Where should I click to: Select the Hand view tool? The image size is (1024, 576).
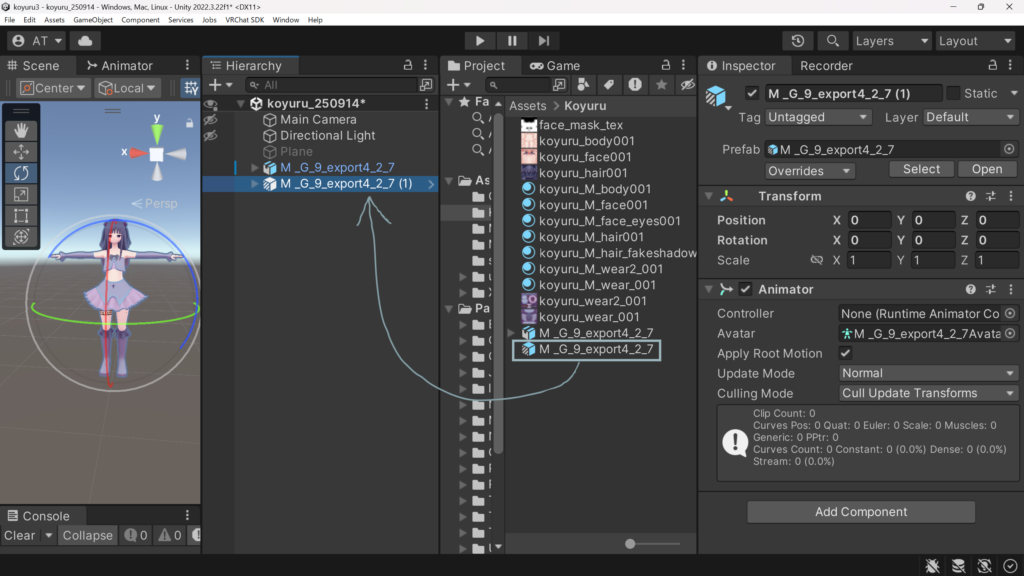tap(21, 130)
